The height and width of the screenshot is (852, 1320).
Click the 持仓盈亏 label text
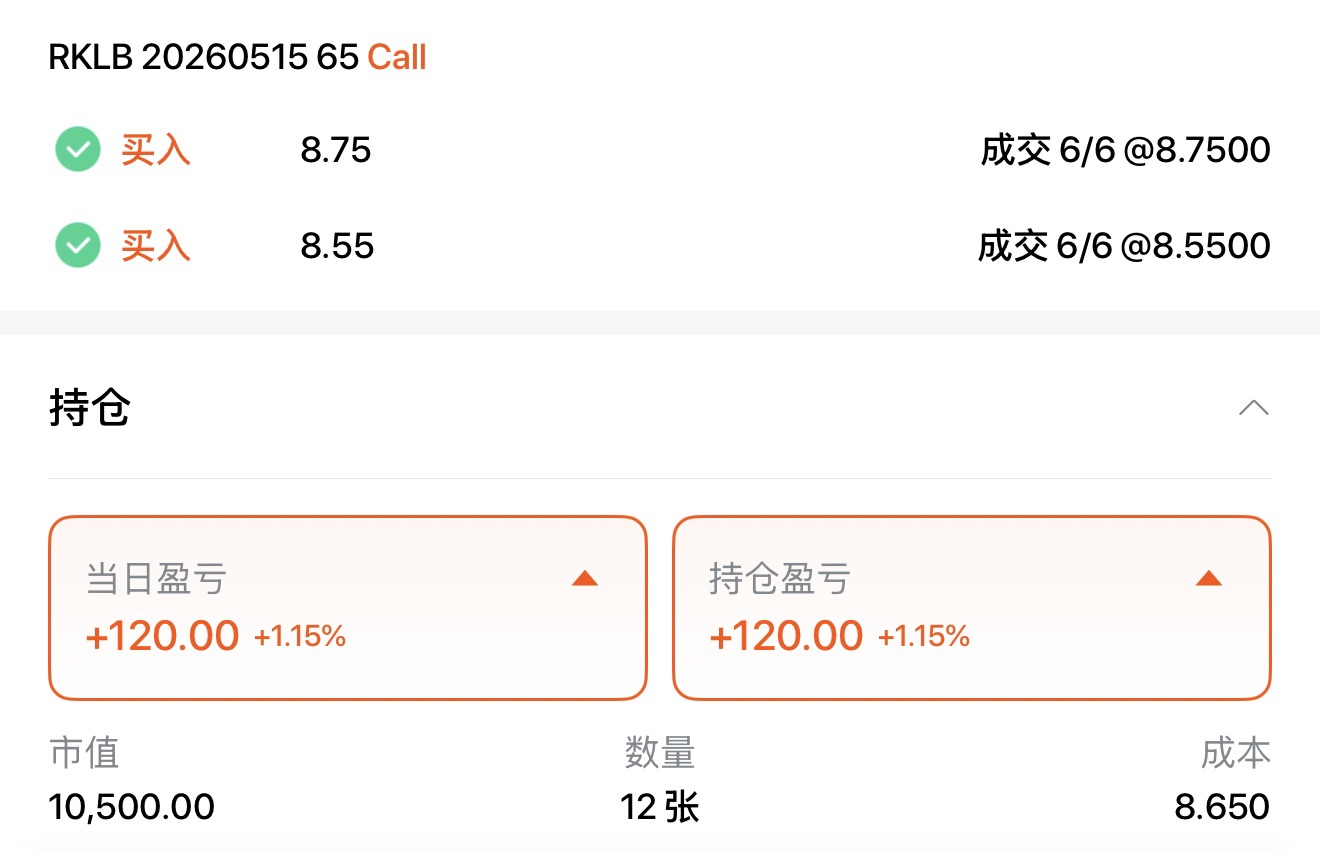point(780,579)
